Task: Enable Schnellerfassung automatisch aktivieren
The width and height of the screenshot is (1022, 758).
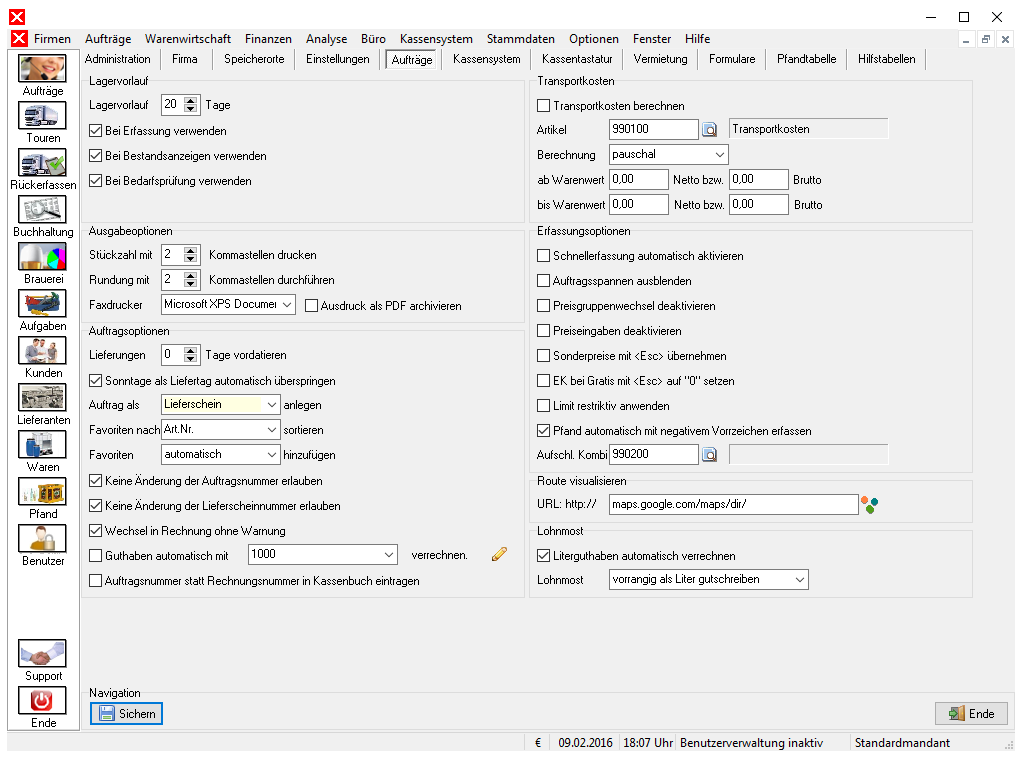Action: (x=544, y=256)
